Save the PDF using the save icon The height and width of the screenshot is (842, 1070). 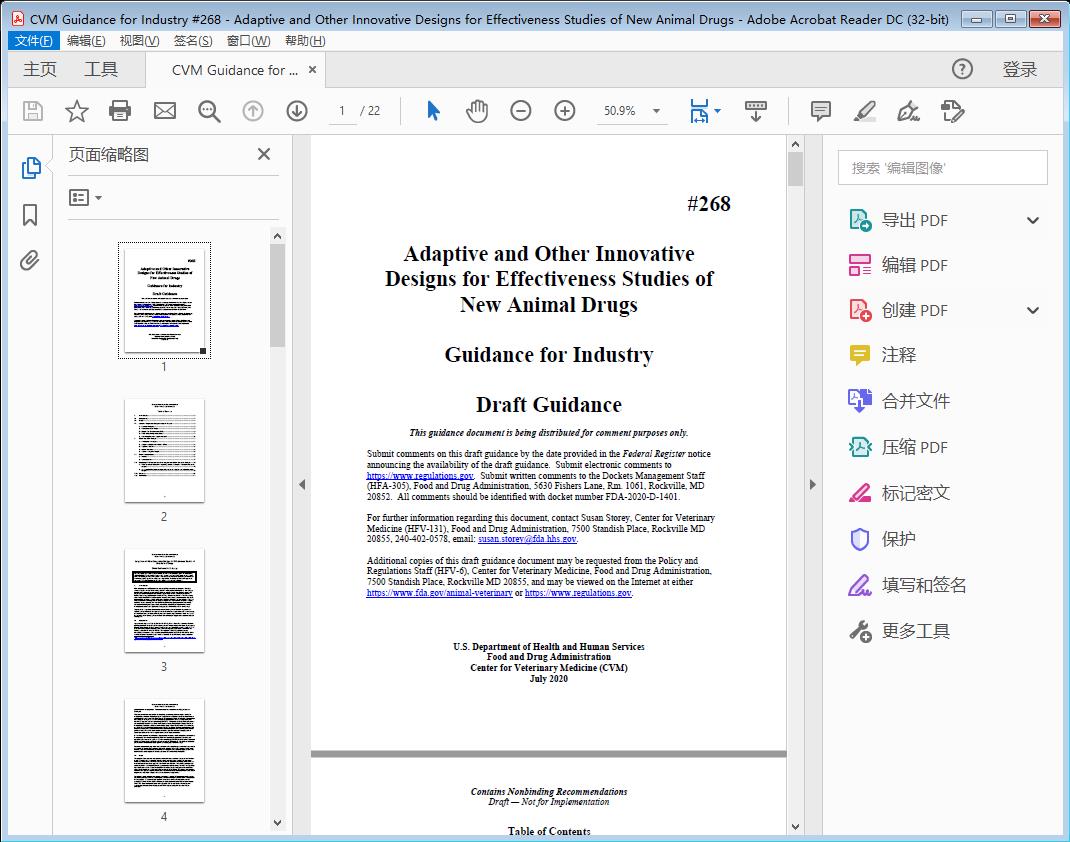tap(31, 111)
